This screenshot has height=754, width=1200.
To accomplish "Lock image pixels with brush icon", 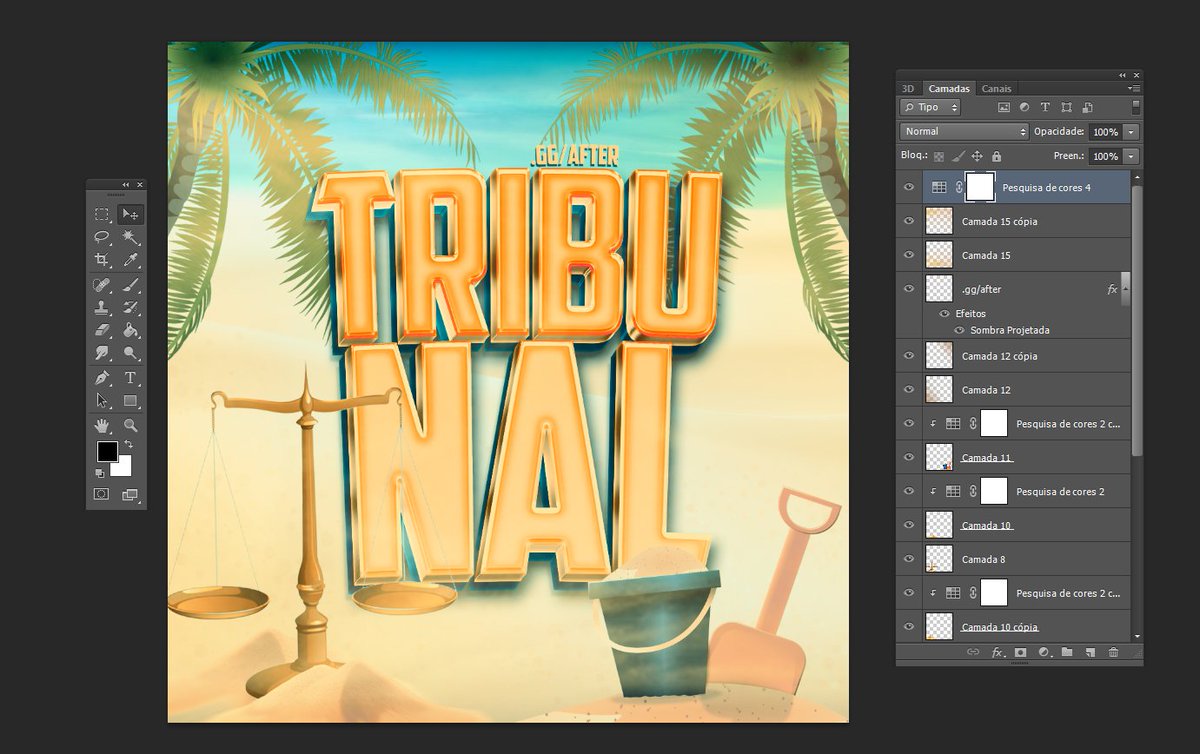I will (x=958, y=157).
